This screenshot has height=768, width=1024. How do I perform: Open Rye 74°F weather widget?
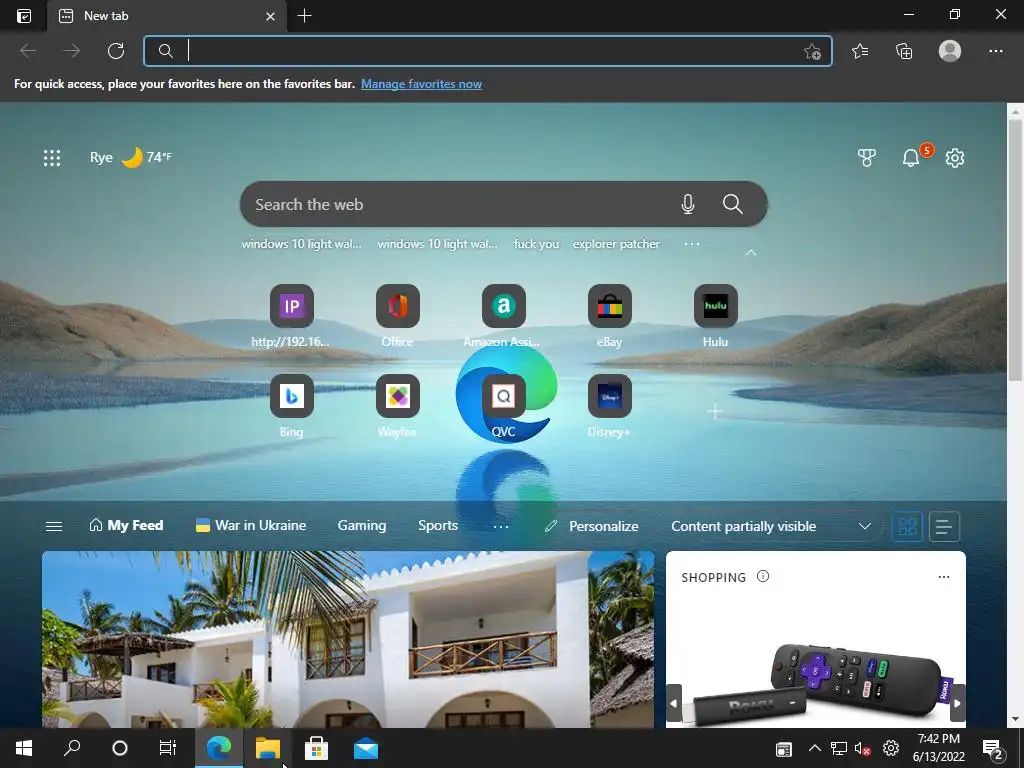tap(131, 157)
